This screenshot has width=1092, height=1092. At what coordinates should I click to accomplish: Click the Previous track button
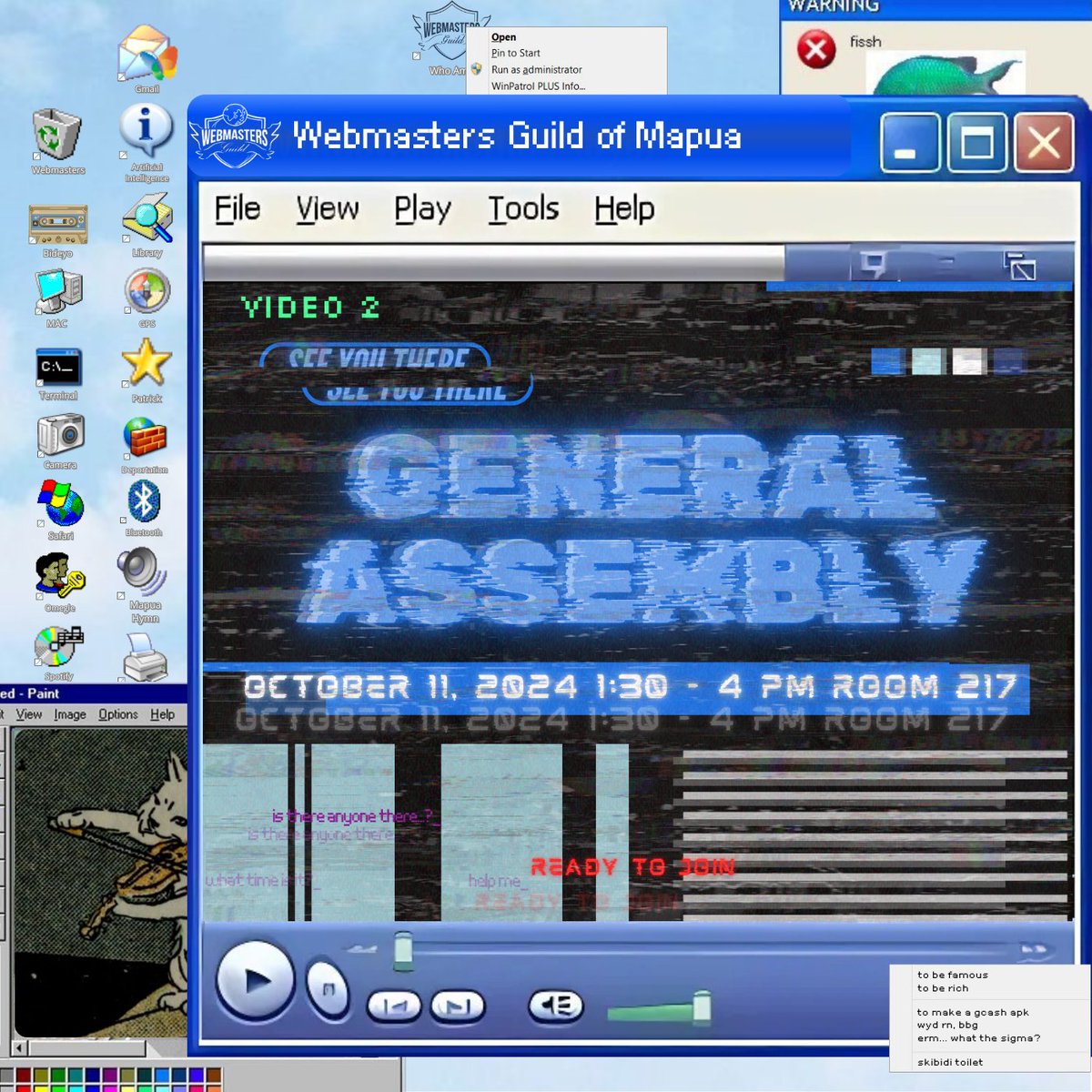[x=394, y=1006]
